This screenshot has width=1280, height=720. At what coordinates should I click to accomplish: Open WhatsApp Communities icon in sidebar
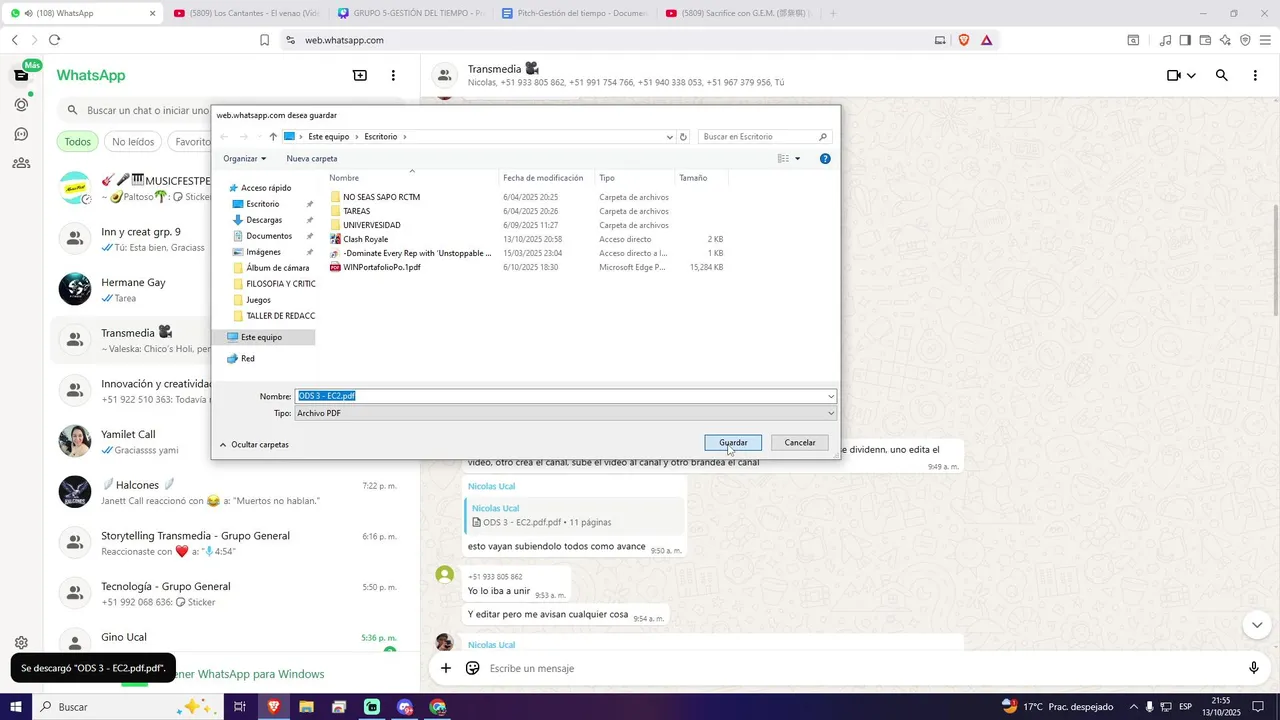[21, 163]
